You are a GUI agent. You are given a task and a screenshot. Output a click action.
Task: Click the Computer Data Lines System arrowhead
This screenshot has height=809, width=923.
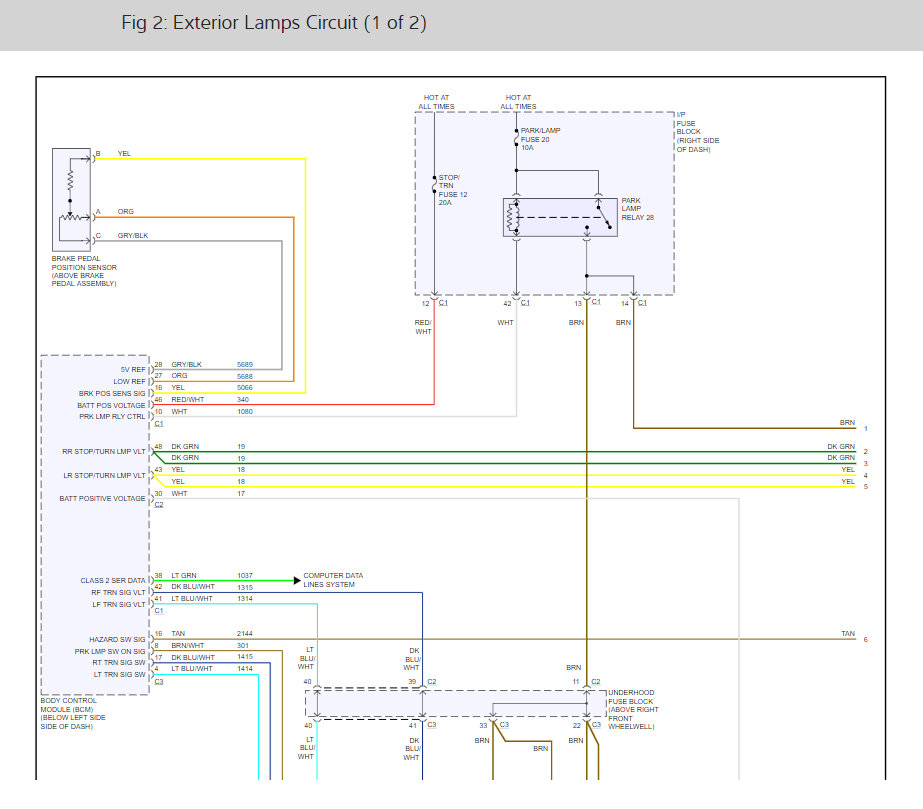tap(296, 579)
